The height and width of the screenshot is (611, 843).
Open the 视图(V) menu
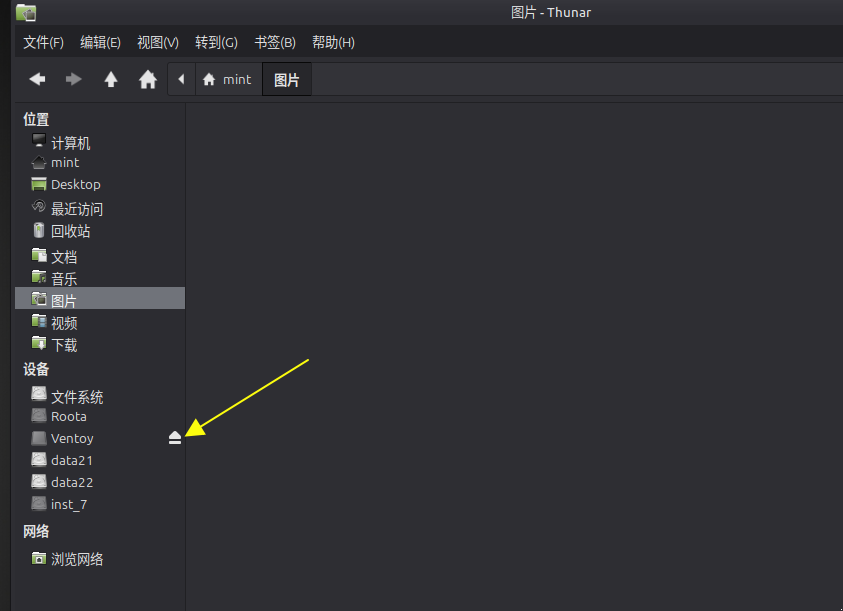tap(158, 42)
